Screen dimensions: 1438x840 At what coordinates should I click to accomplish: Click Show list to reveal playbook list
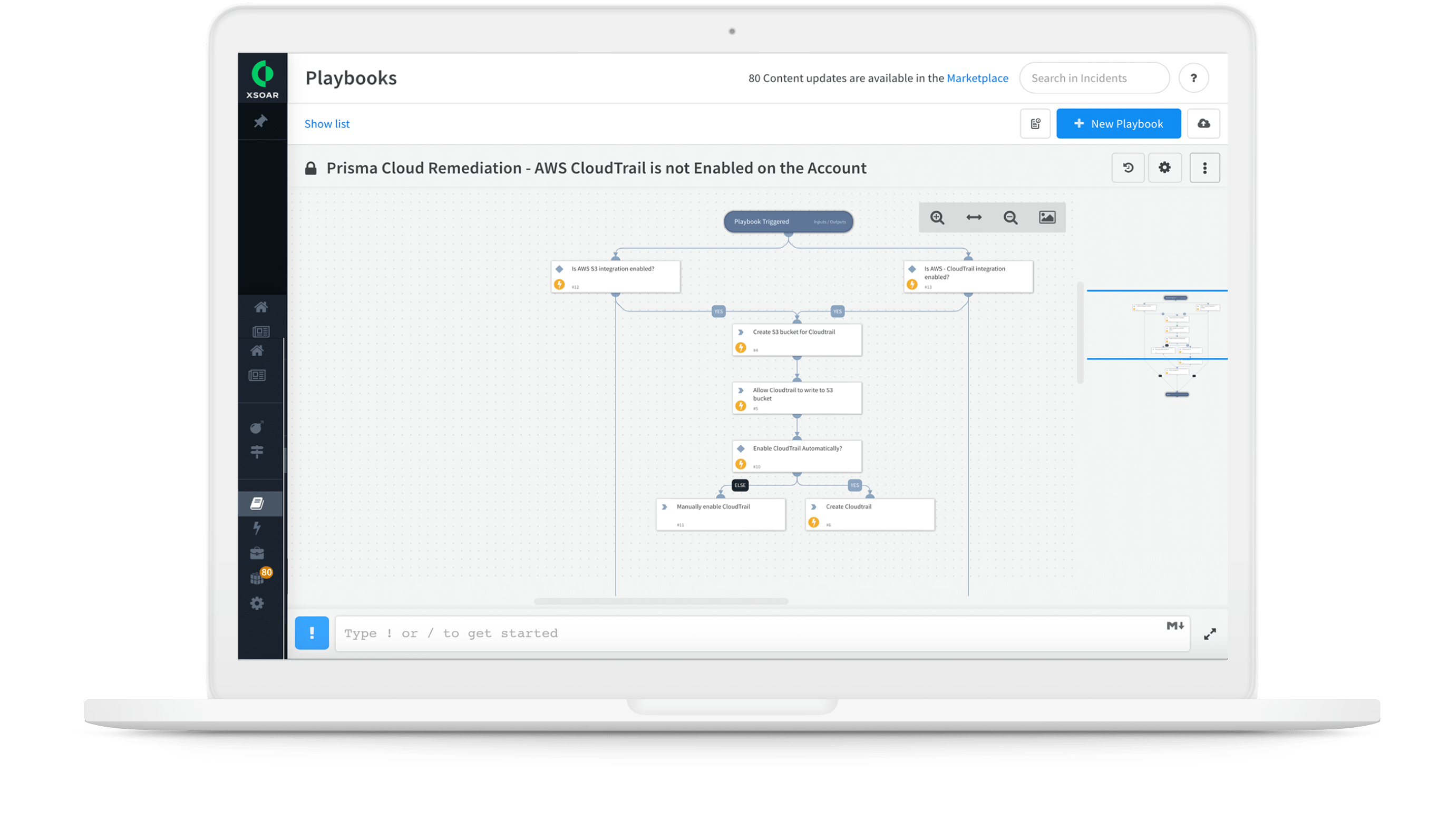pyautogui.click(x=327, y=123)
